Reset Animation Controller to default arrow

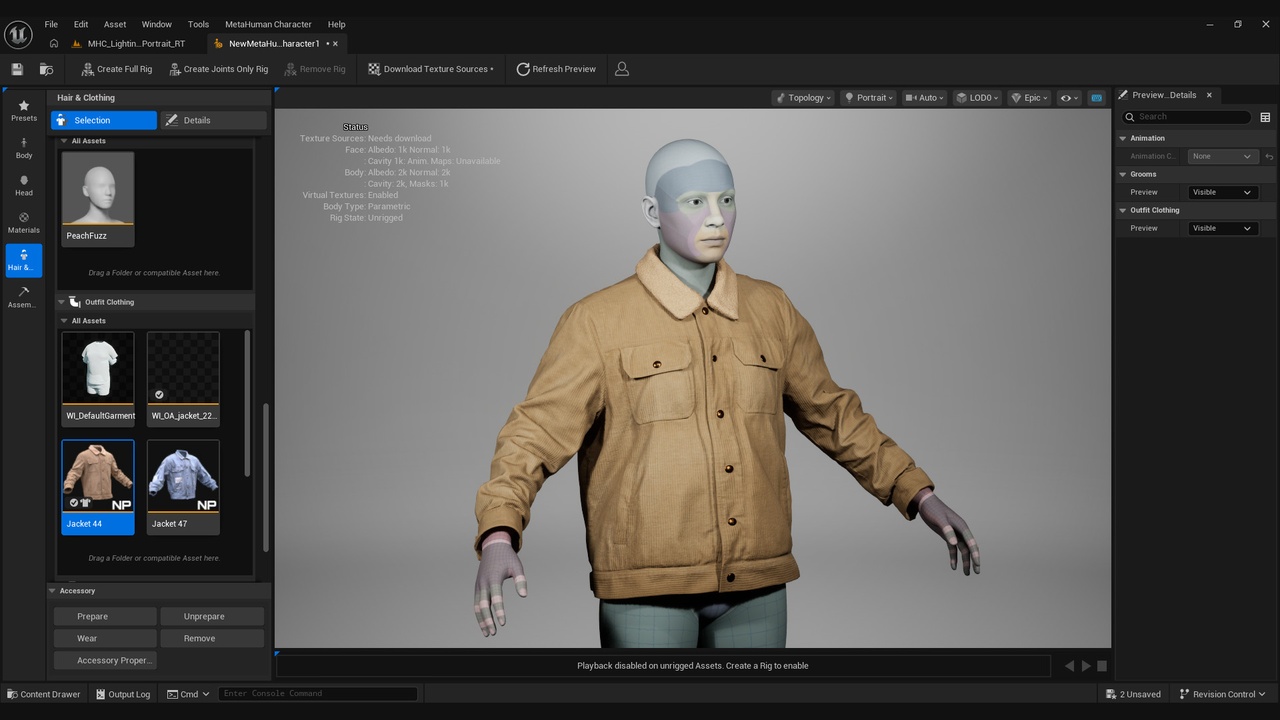pos(1269,156)
